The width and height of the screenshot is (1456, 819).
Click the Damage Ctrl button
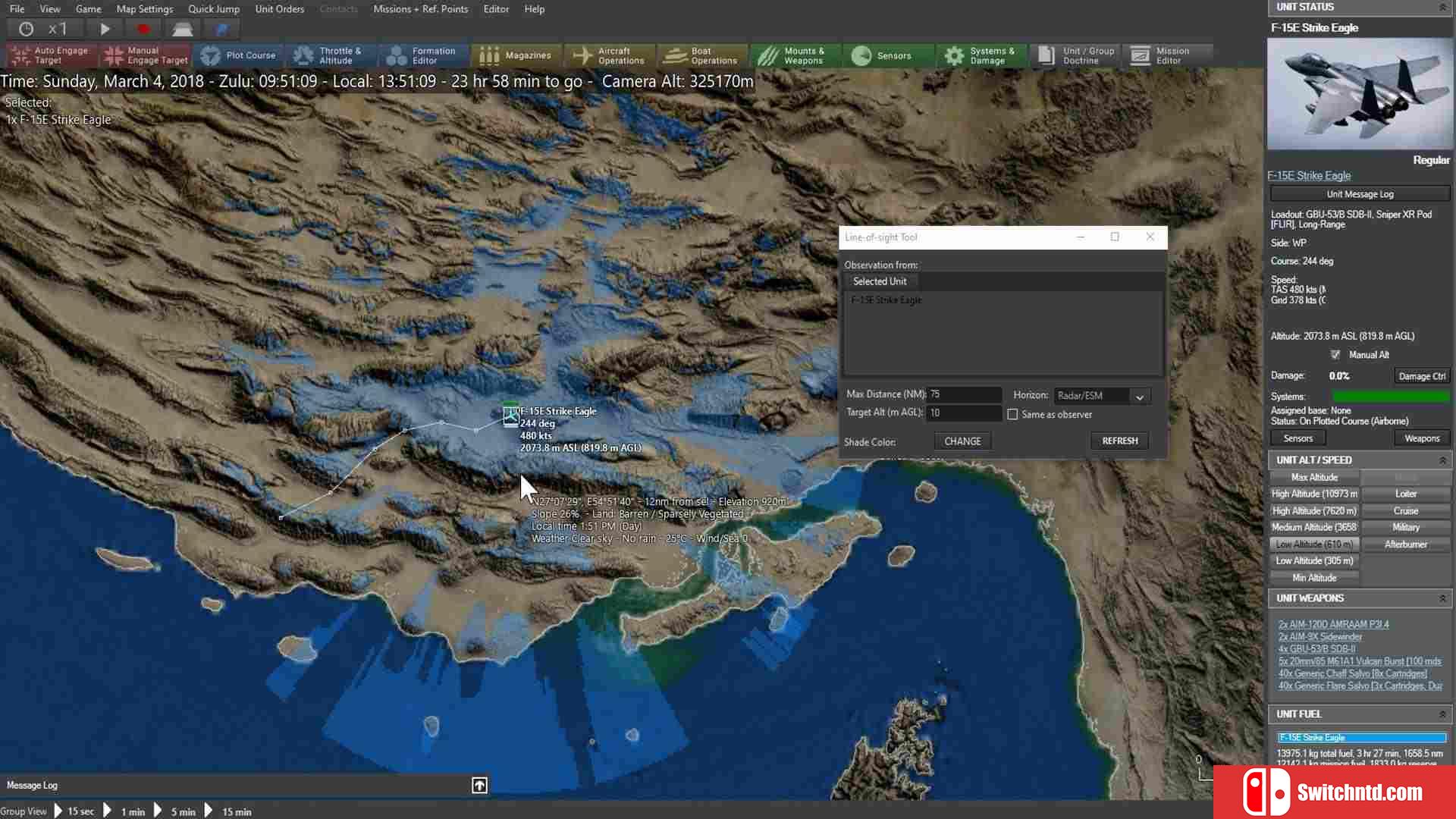pos(1422,376)
